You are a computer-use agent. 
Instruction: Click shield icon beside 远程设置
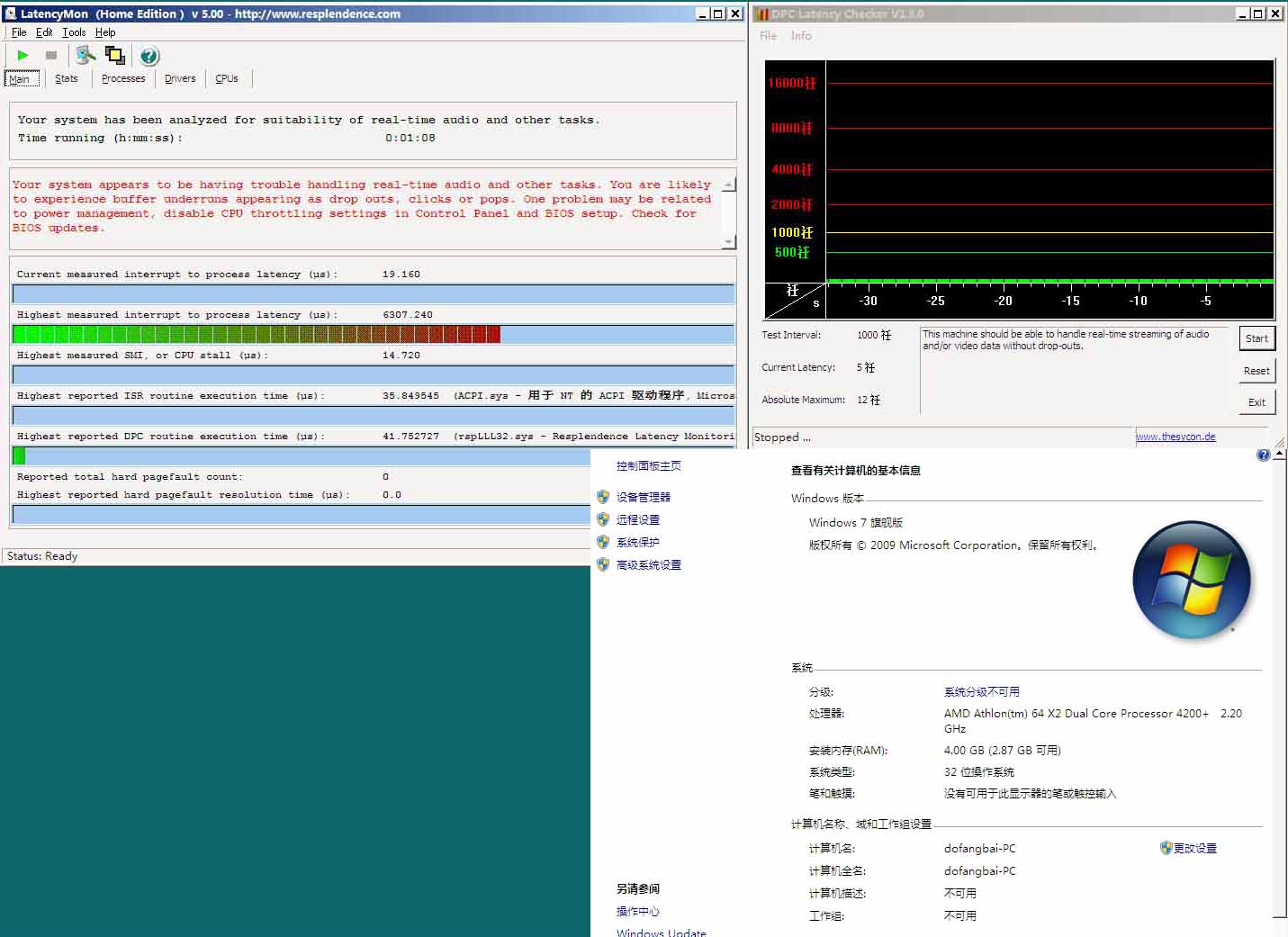603,518
